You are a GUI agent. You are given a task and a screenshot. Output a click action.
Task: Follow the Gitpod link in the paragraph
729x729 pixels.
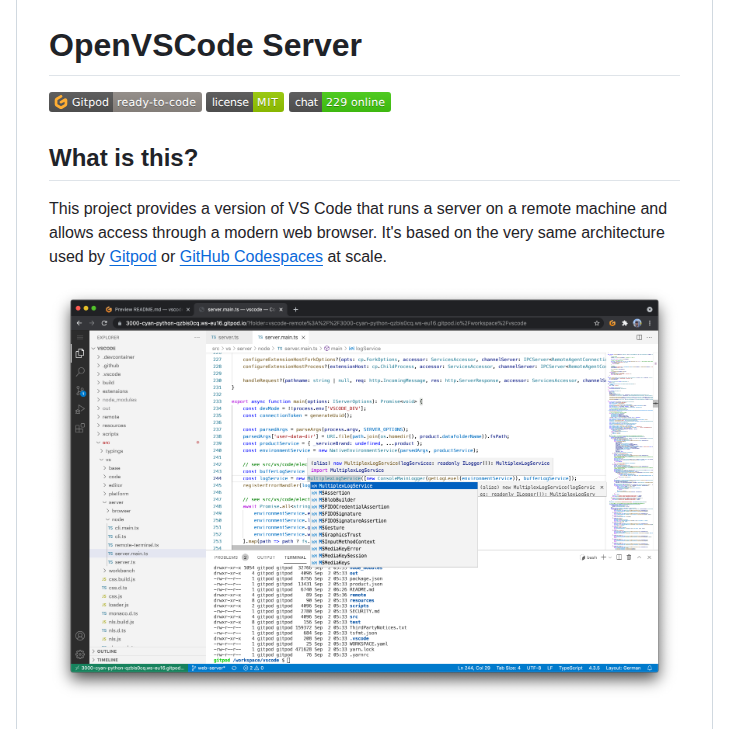coord(133,257)
